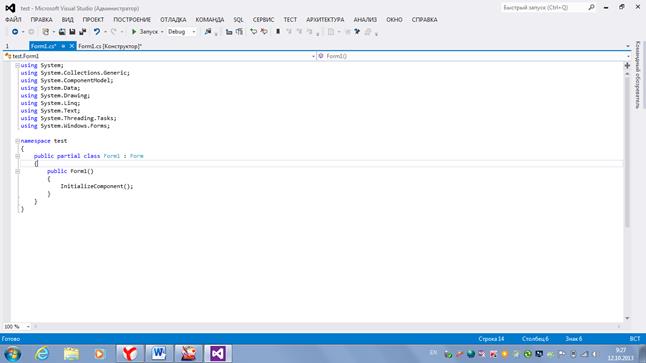Click the New Project toolbar icon

pos(46,32)
